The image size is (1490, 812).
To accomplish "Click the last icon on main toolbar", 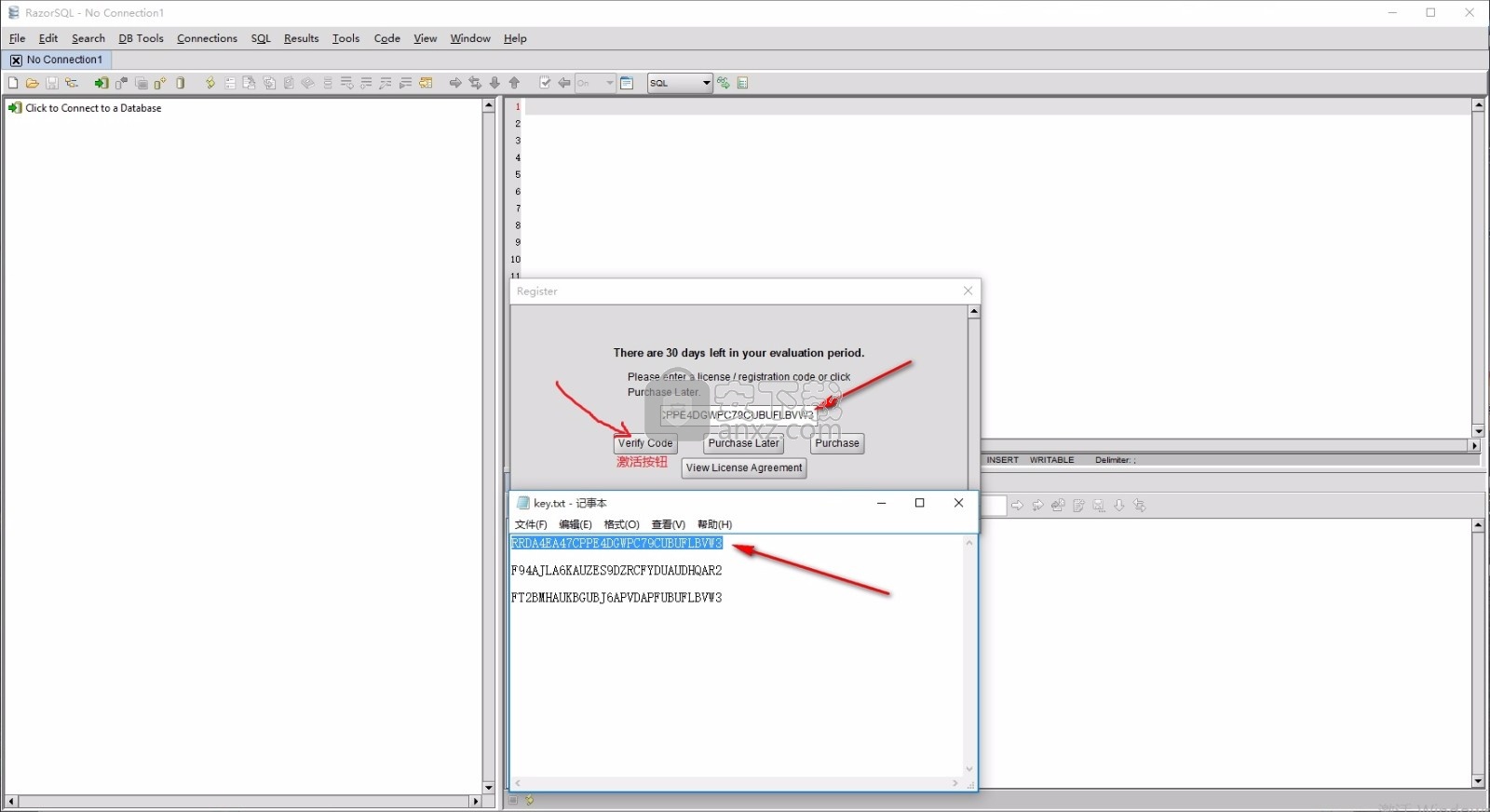I will click(743, 83).
